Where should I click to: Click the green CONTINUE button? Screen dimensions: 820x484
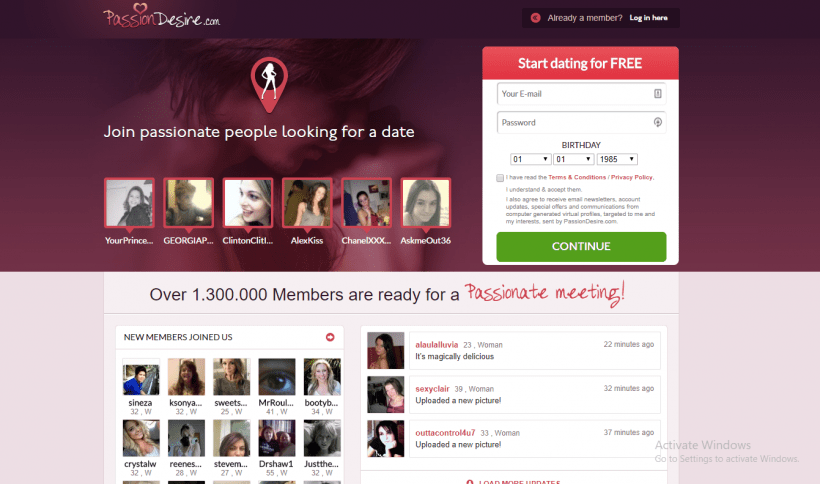coord(581,247)
